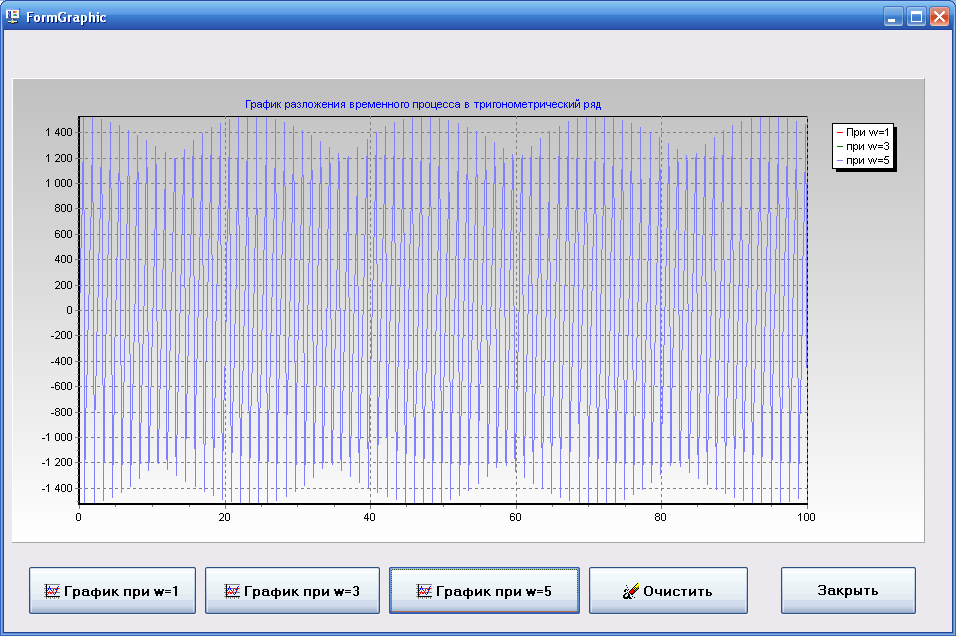Click the x-axis label 100
956x636 pixels.
tap(806, 517)
